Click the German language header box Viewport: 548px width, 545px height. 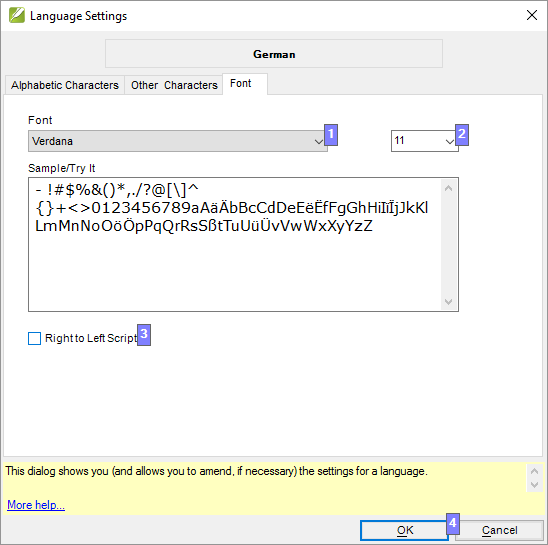click(274, 53)
